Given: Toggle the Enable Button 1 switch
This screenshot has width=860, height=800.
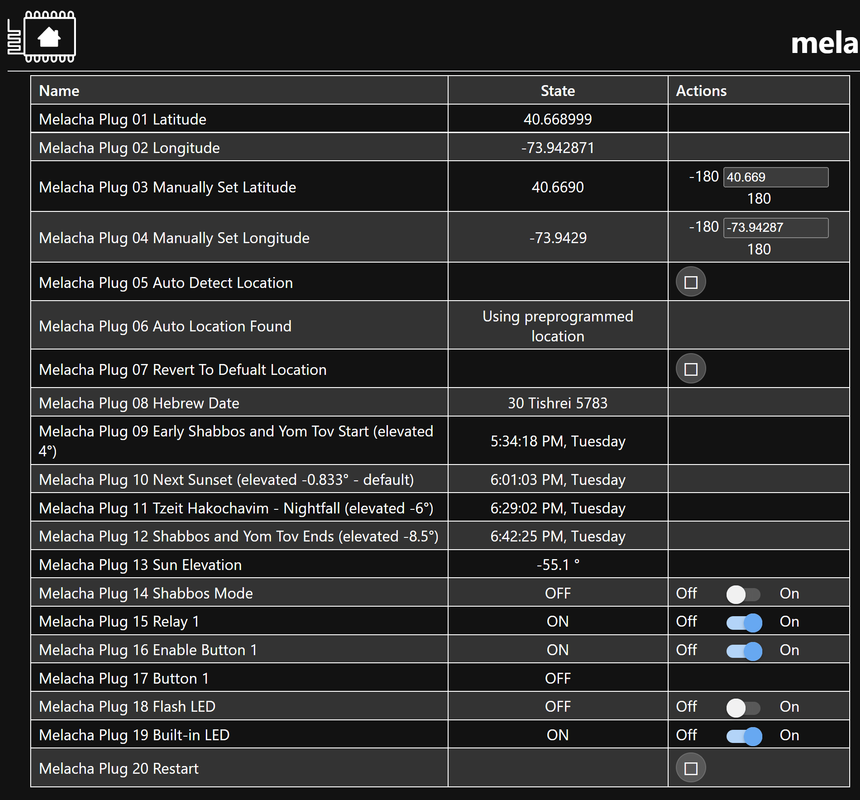Looking at the screenshot, I should click(x=744, y=650).
